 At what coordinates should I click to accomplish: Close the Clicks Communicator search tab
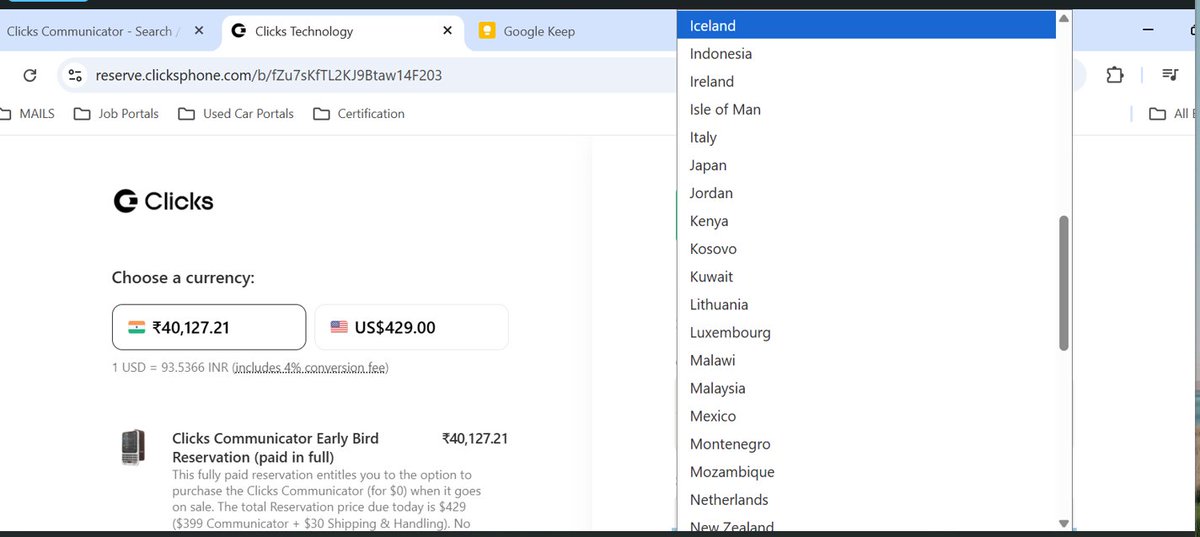[x=199, y=31]
